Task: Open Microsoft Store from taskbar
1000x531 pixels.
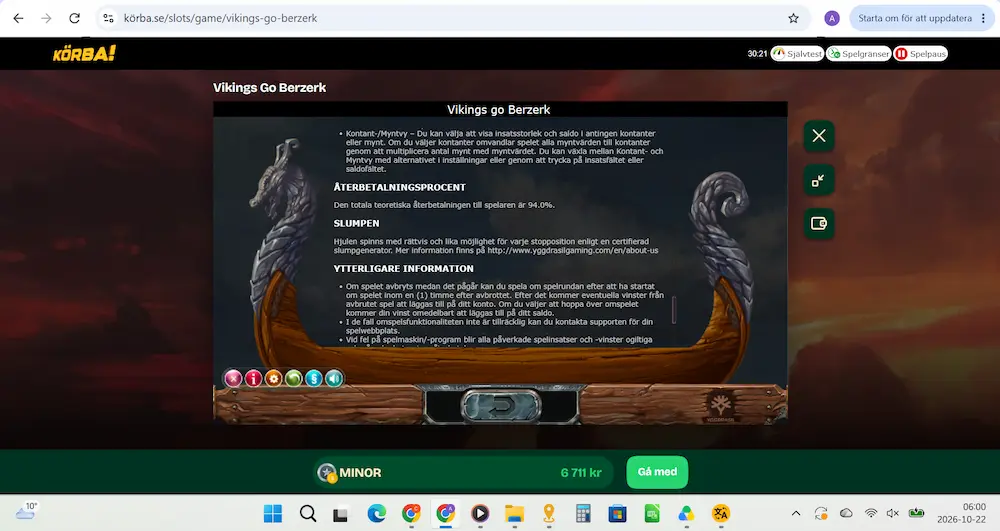Action: [x=617, y=514]
